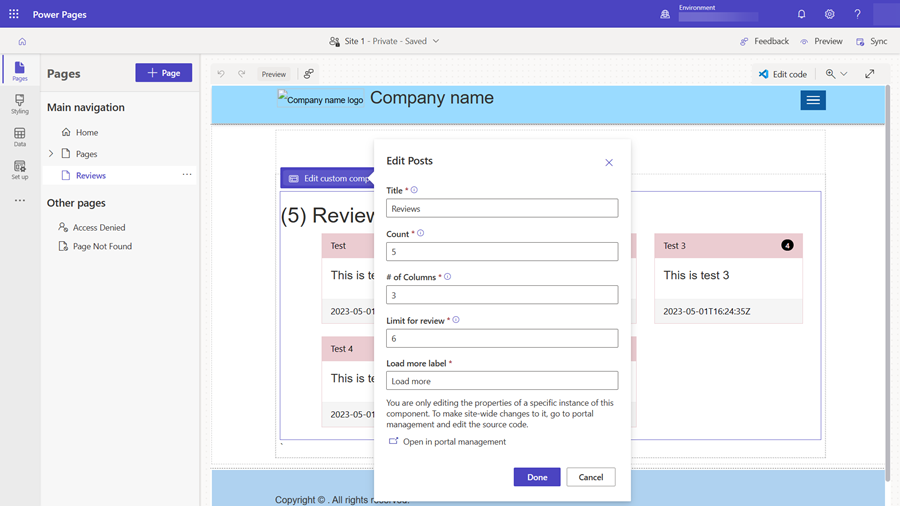This screenshot has width=900, height=506.
Task: Click the redo arrow in the toolbar
Action: [242, 74]
